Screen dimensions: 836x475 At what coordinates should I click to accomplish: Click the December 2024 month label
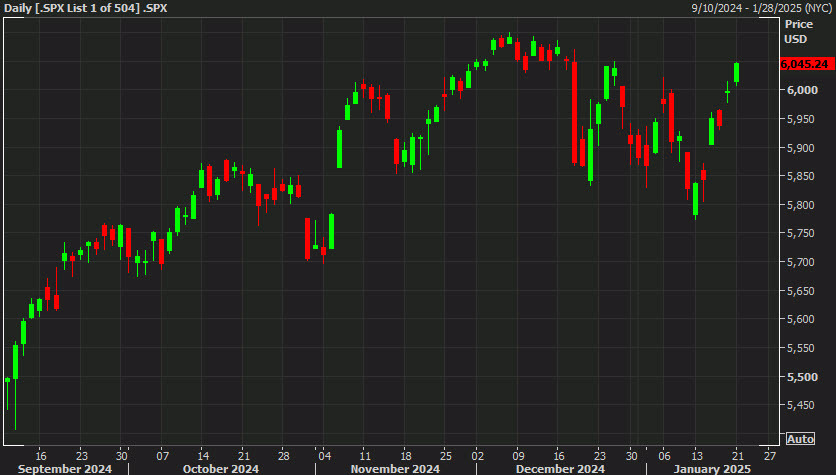coord(560,469)
